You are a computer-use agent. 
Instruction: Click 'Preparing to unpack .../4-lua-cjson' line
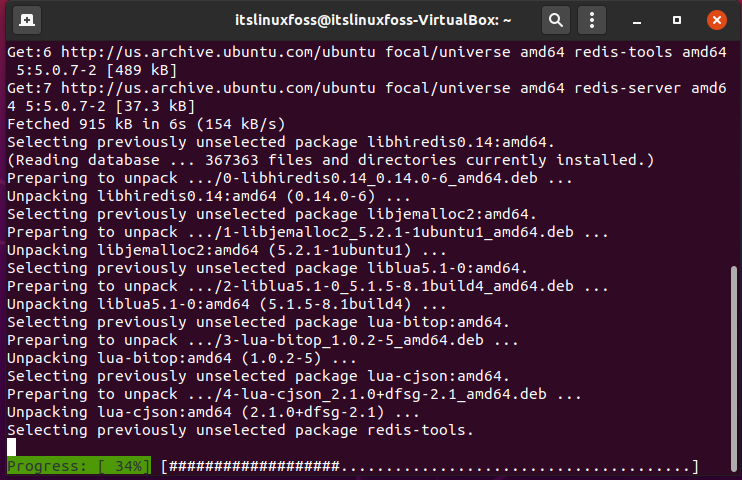click(x=294, y=394)
